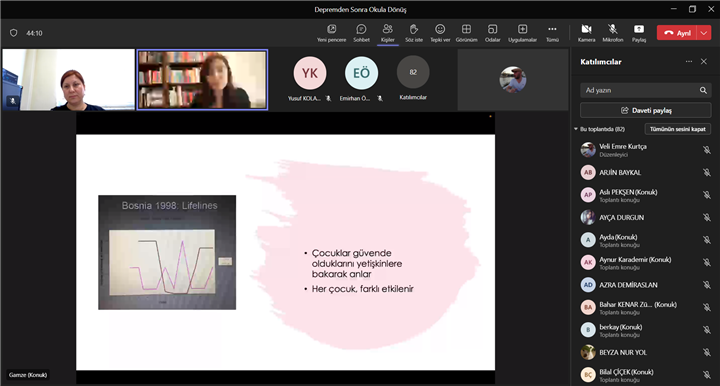Click mic icon for Bilal ÇİÇEK
This screenshot has height=386, width=720.
coord(707,375)
